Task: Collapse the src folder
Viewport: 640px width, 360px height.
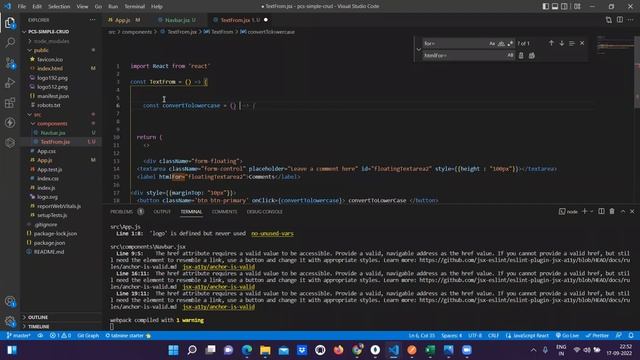Action: coord(37,115)
